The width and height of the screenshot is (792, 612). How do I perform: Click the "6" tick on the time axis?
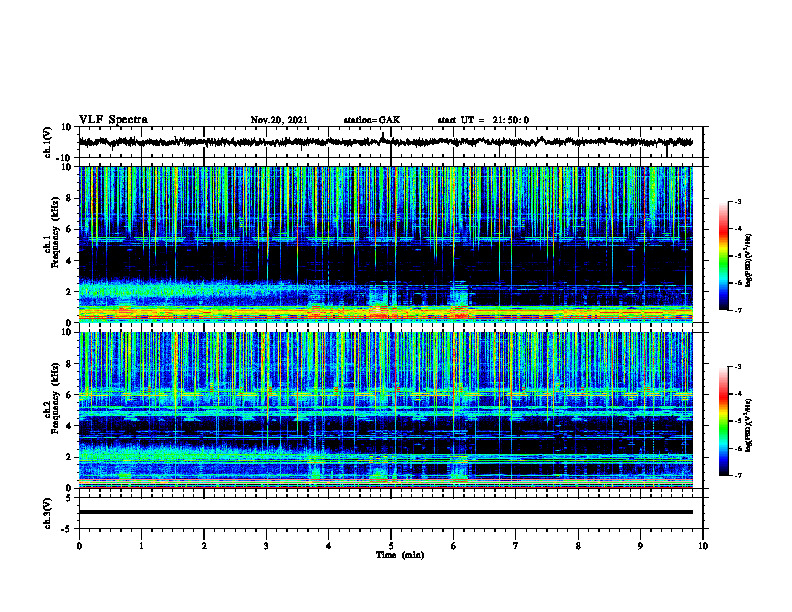[x=454, y=546]
